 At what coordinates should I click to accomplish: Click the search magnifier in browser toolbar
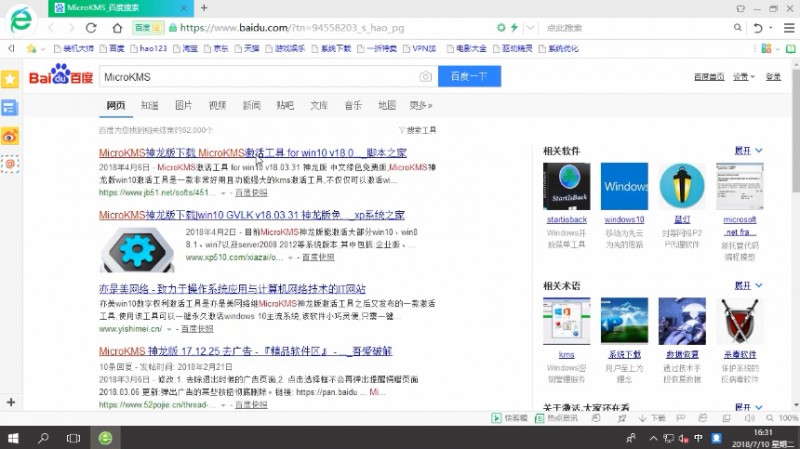click(737, 28)
